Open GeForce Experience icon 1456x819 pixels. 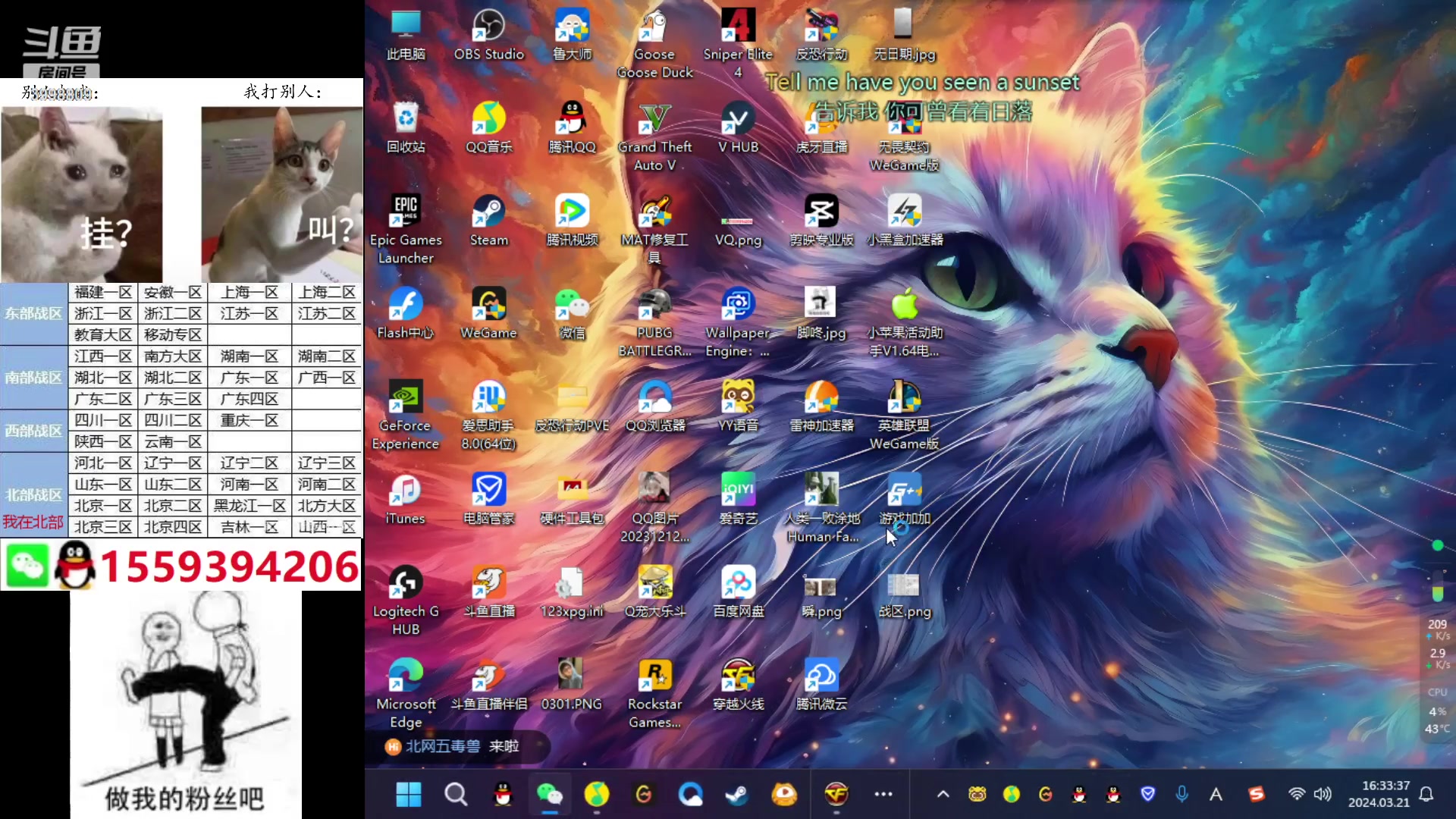pos(406,415)
